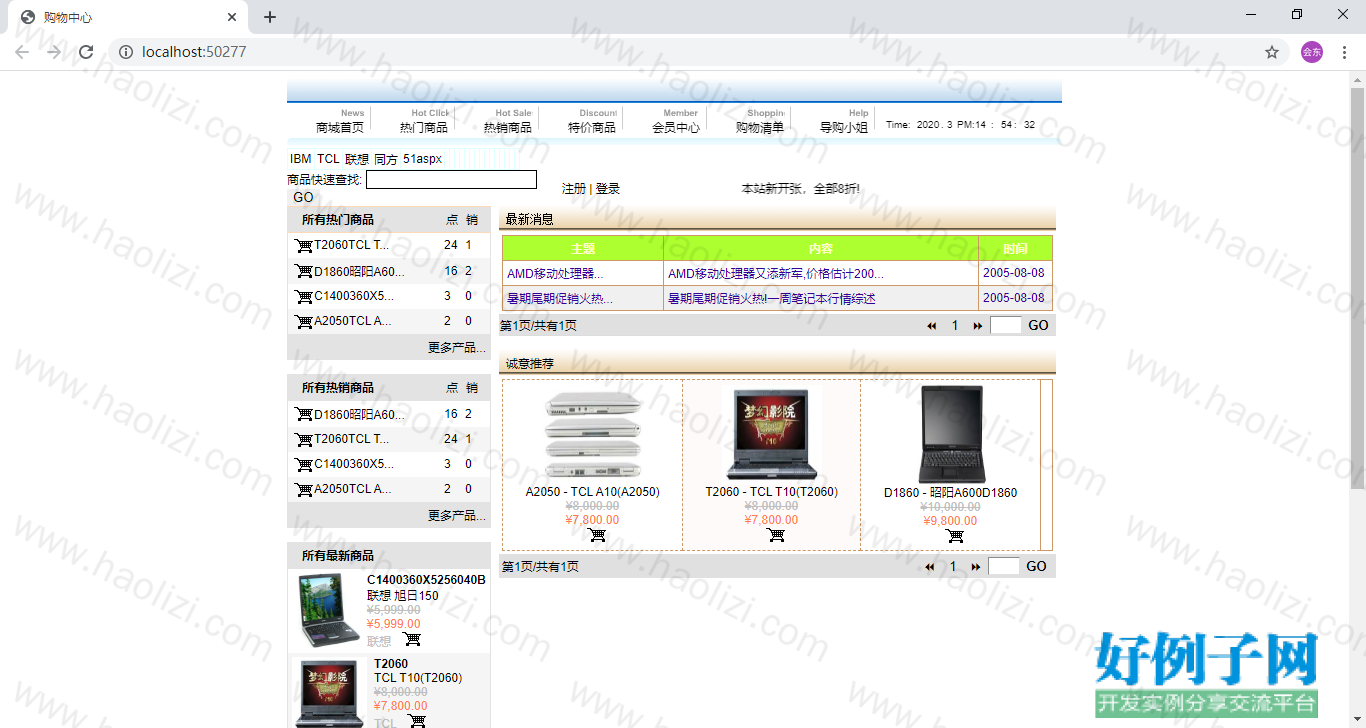The height and width of the screenshot is (728, 1366).
Task: Click cart icon beside D1860昭阳A60 in hot-sale list
Action: (x=304, y=414)
